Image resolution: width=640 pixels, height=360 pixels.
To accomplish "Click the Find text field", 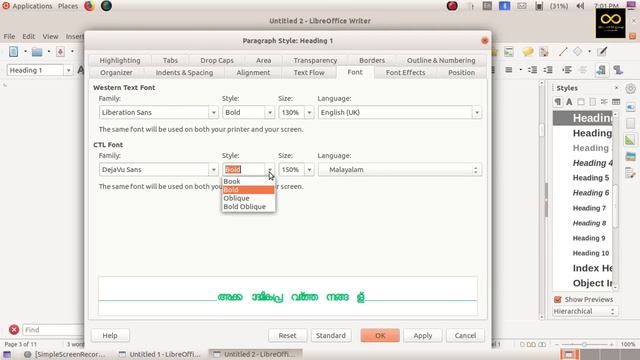I will [53, 329].
